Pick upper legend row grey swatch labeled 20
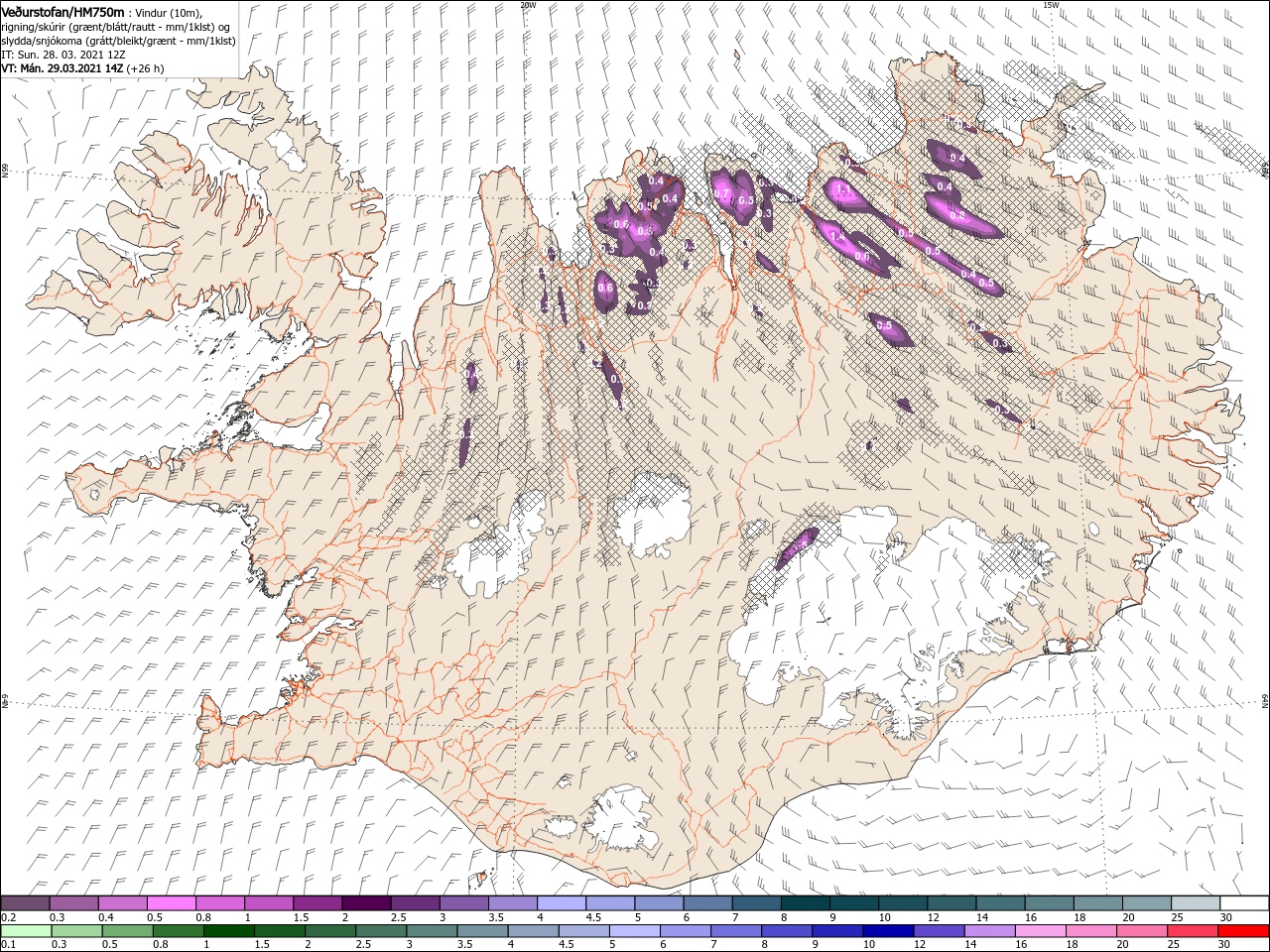The height and width of the screenshot is (952, 1270). pos(1145,903)
